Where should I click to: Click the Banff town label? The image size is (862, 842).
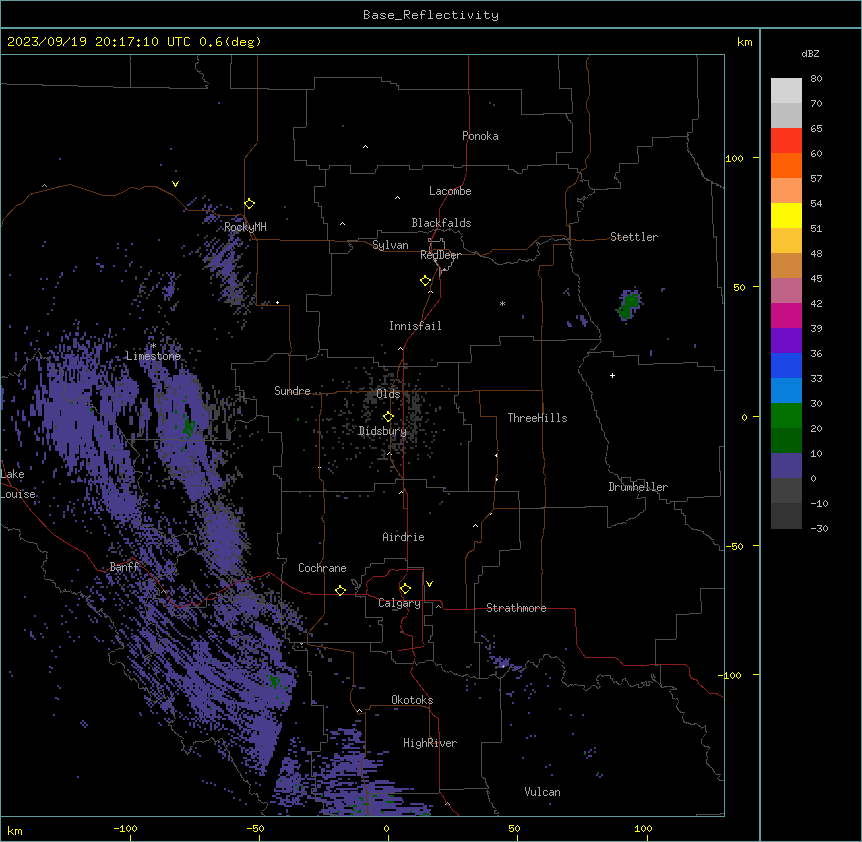click(125, 567)
